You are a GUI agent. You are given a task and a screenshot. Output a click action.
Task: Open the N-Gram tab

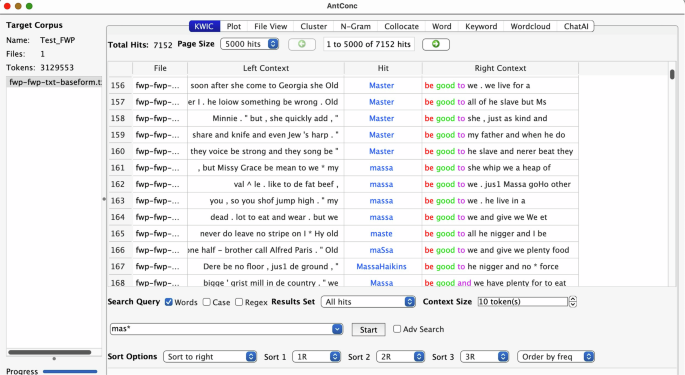point(355,26)
